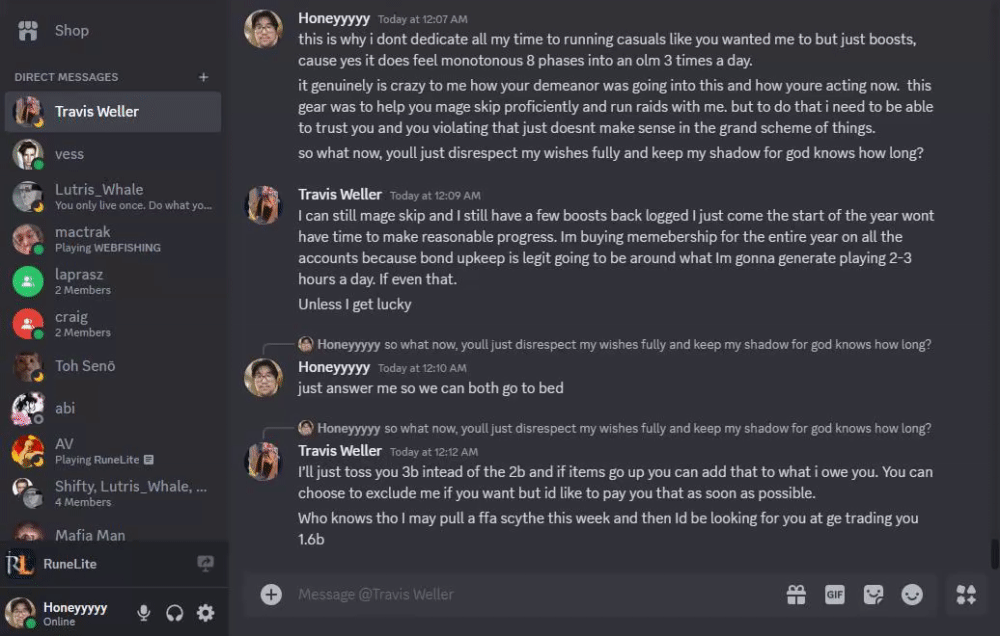Screen dimensions: 1000x636
Task: Open the vess direct message
Action: [70, 154]
